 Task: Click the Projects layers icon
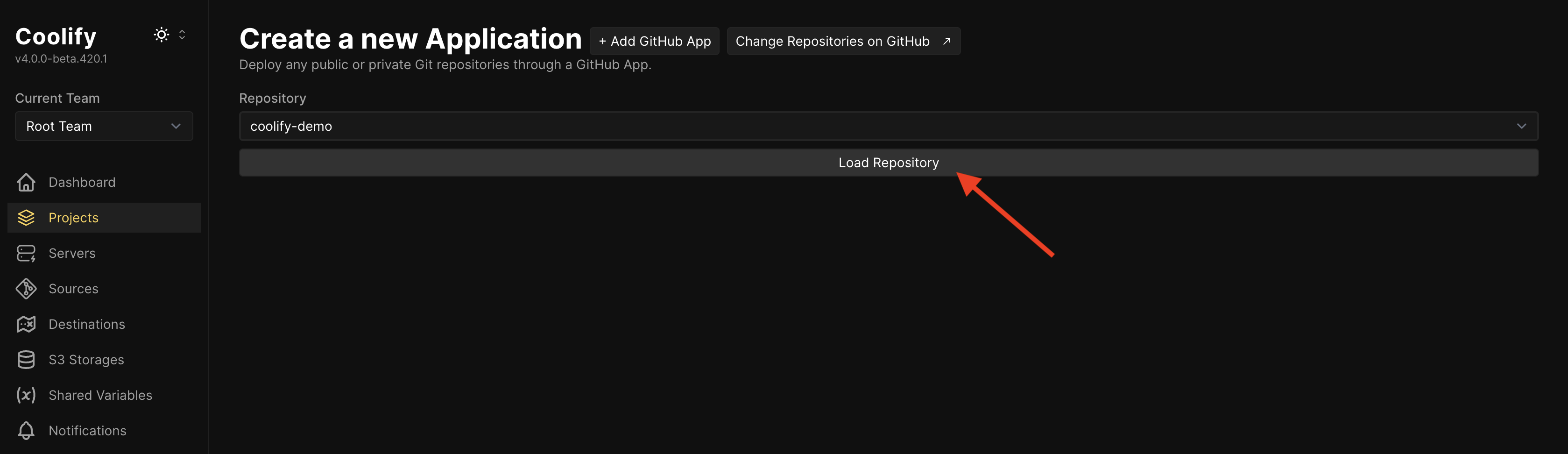26,218
